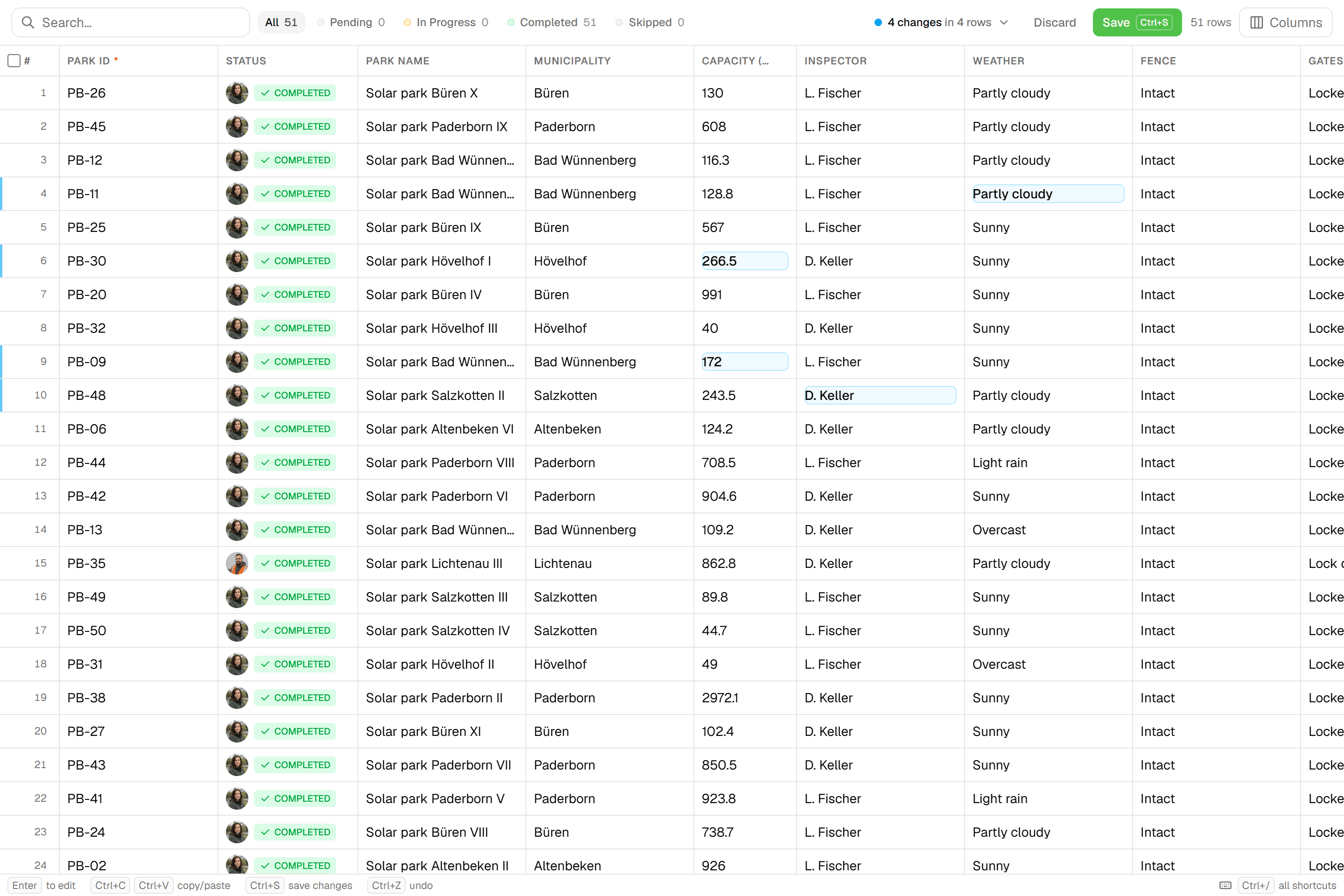Select capacity value 2972.1
Screen dimensions: 1344x896
click(745, 698)
